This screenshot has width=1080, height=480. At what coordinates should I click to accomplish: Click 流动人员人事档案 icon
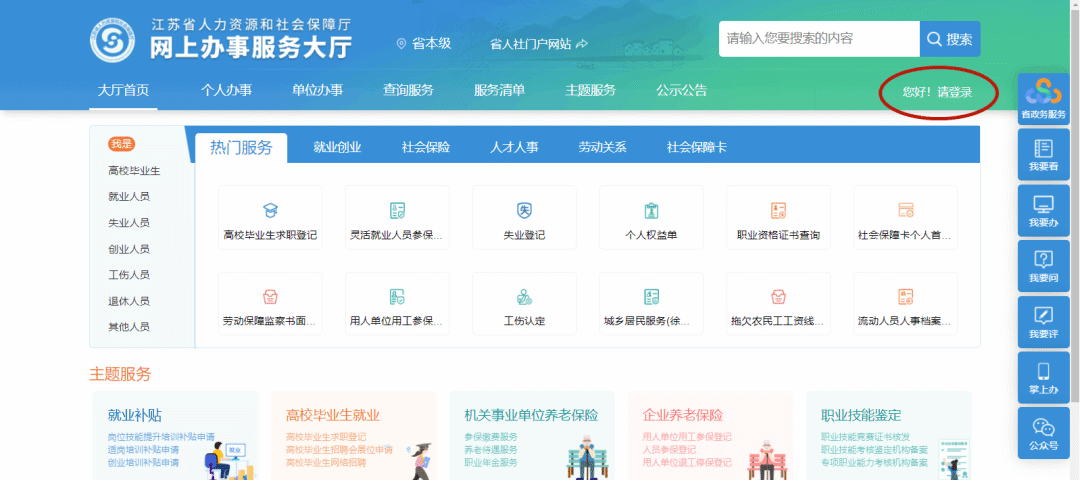[x=906, y=297]
